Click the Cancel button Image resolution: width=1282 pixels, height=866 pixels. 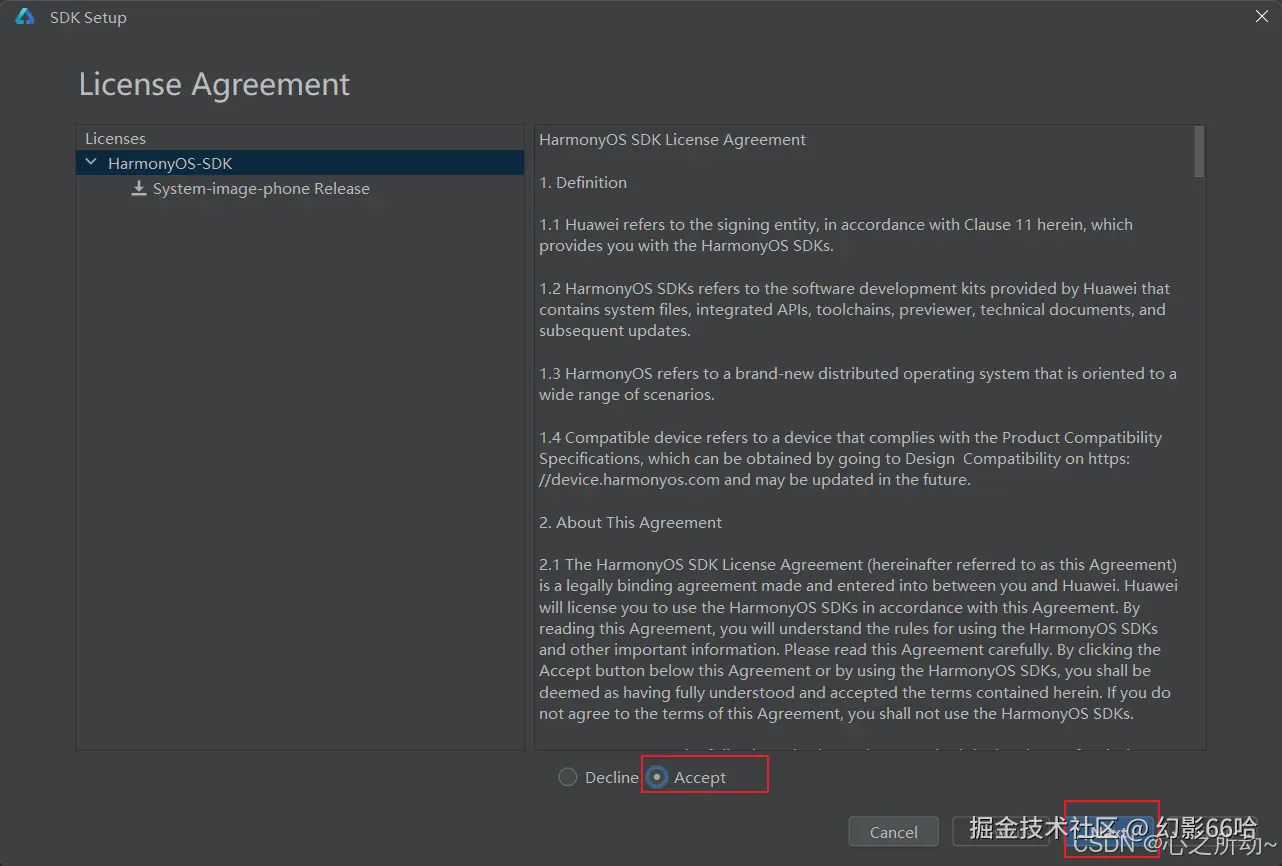(894, 832)
